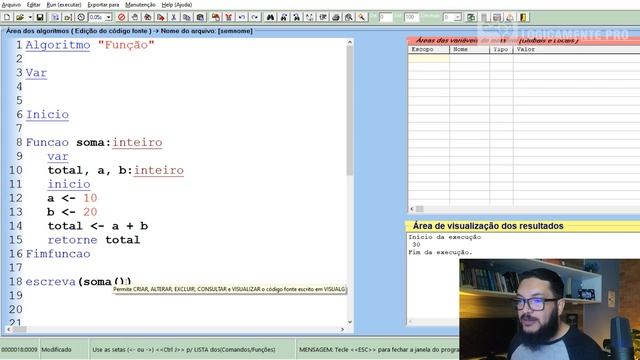The height and width of the screenshot is (360, 640).
Task: Click the code editor vertical scrollbar thumb
Action: (x=350, y=110)
